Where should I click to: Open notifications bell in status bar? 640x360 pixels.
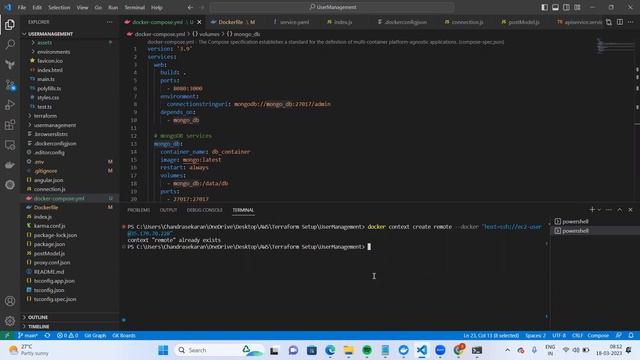point(631,336)
